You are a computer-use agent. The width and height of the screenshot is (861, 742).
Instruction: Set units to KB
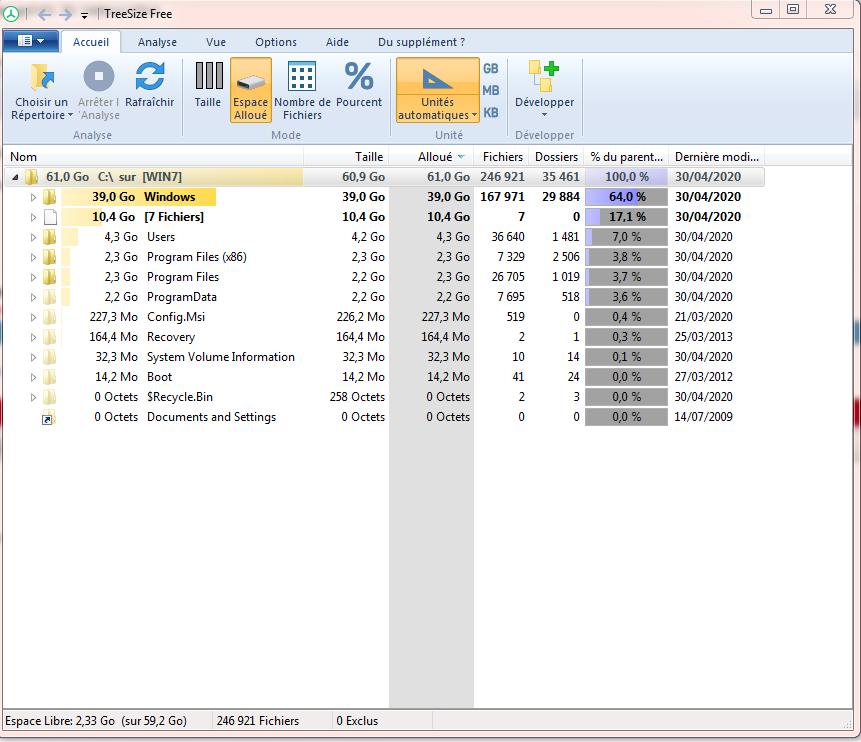[x=491, y=113]
